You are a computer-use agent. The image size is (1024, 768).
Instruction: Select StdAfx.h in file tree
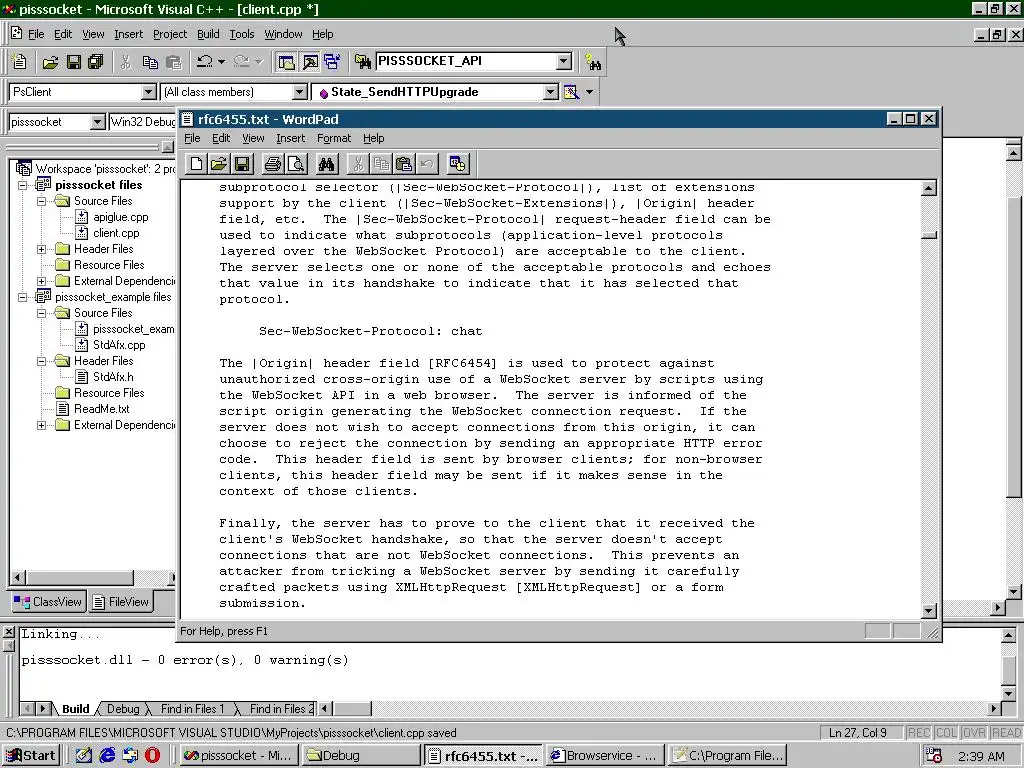click(x=112, y=377)
